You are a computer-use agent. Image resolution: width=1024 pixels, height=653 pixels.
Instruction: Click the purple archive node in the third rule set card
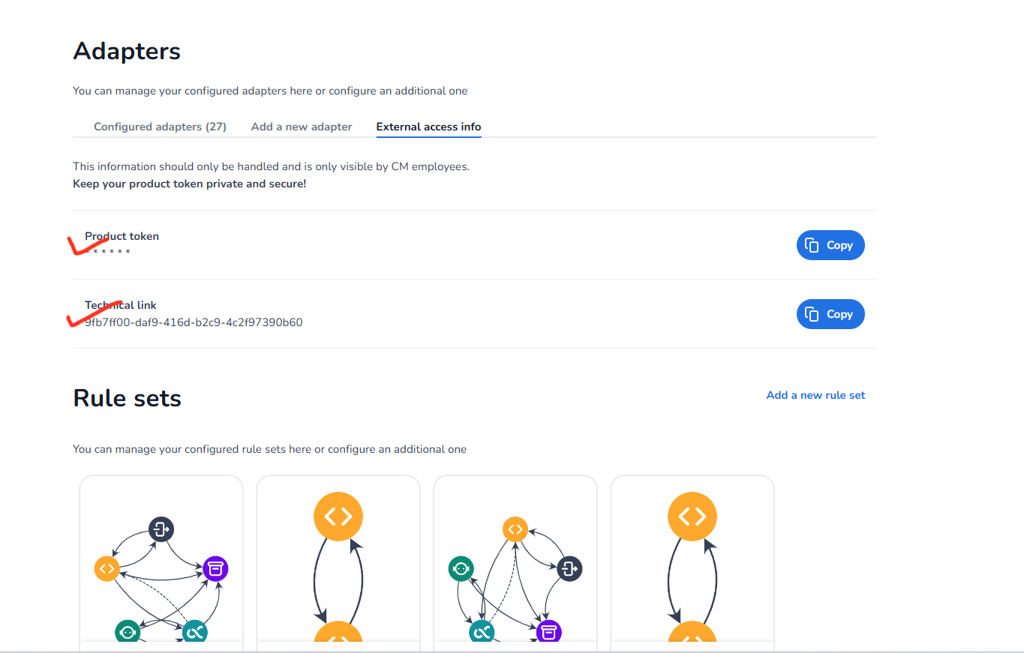click(x=549, y=631)
